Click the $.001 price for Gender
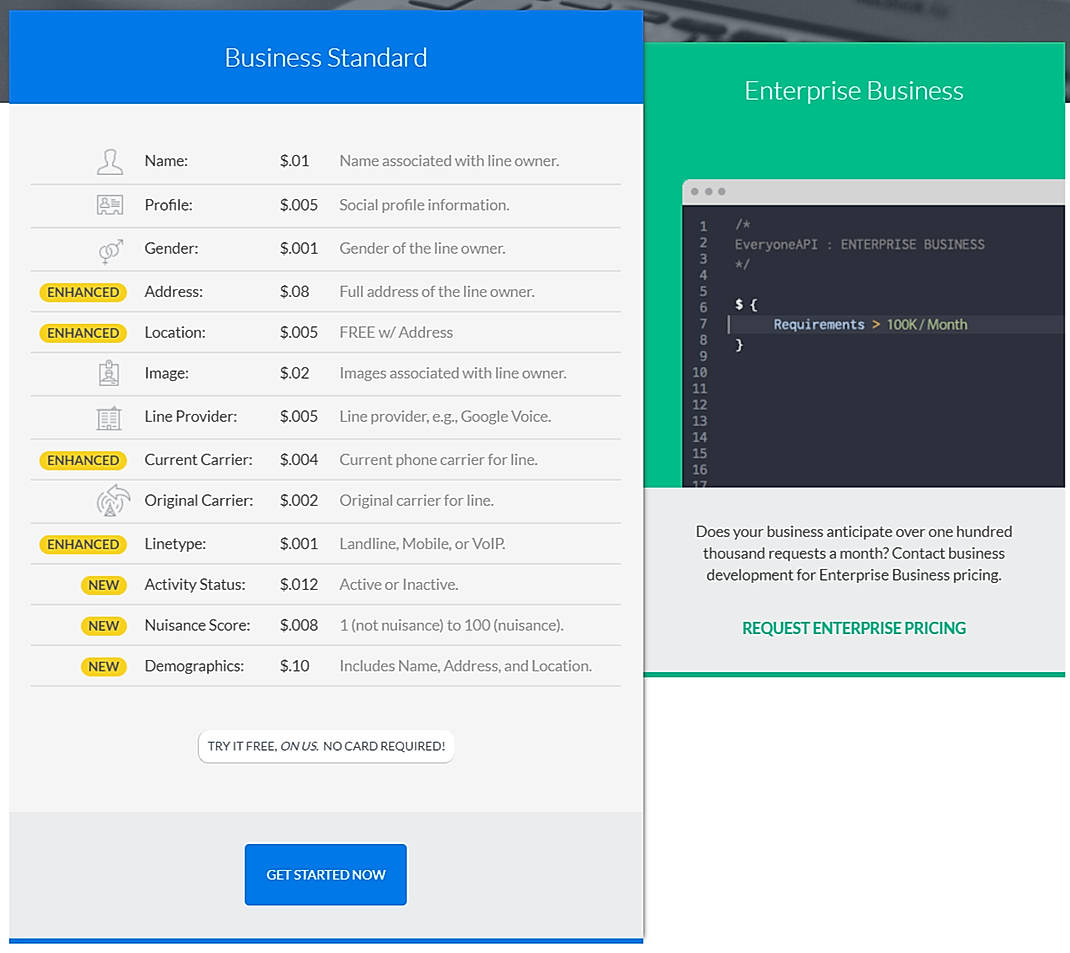 299,248
